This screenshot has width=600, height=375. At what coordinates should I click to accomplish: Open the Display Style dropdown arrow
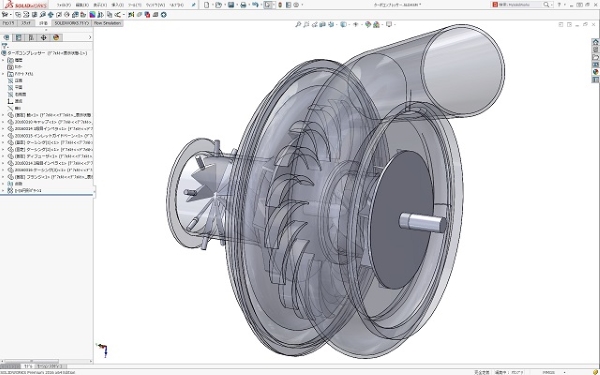(349, 24)
